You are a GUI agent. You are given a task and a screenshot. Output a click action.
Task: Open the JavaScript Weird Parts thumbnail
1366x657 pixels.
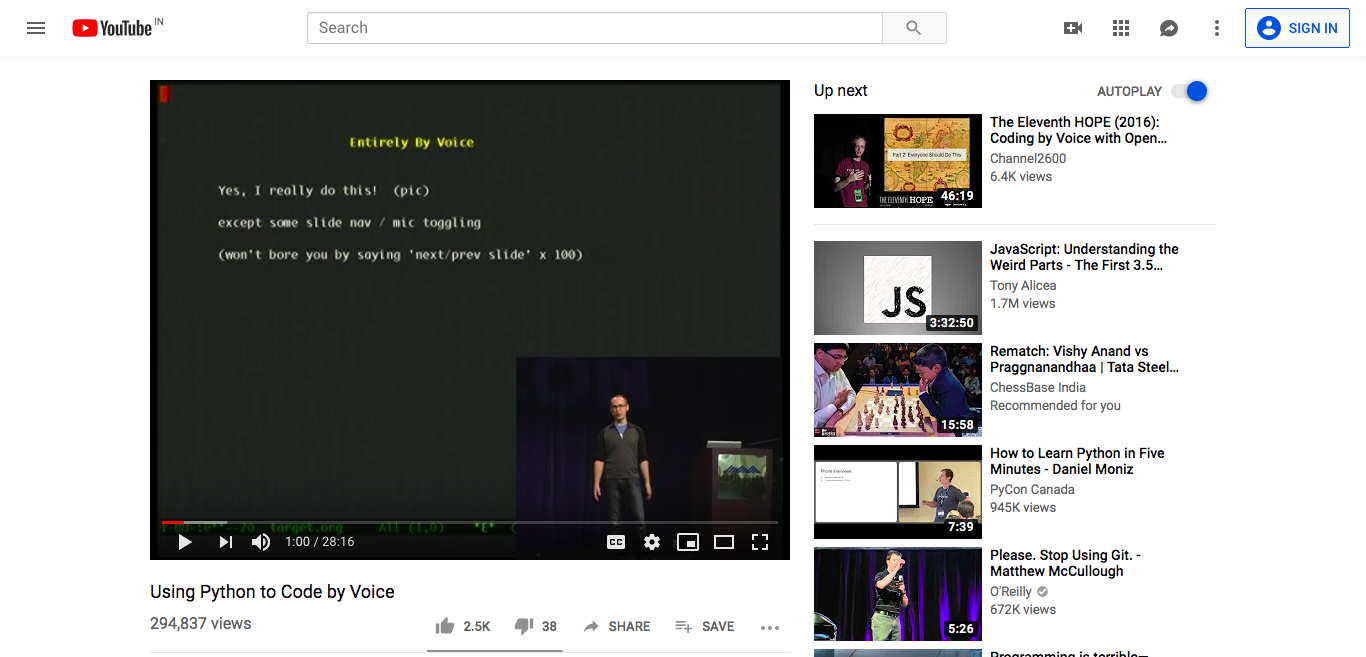pos(898,288)
